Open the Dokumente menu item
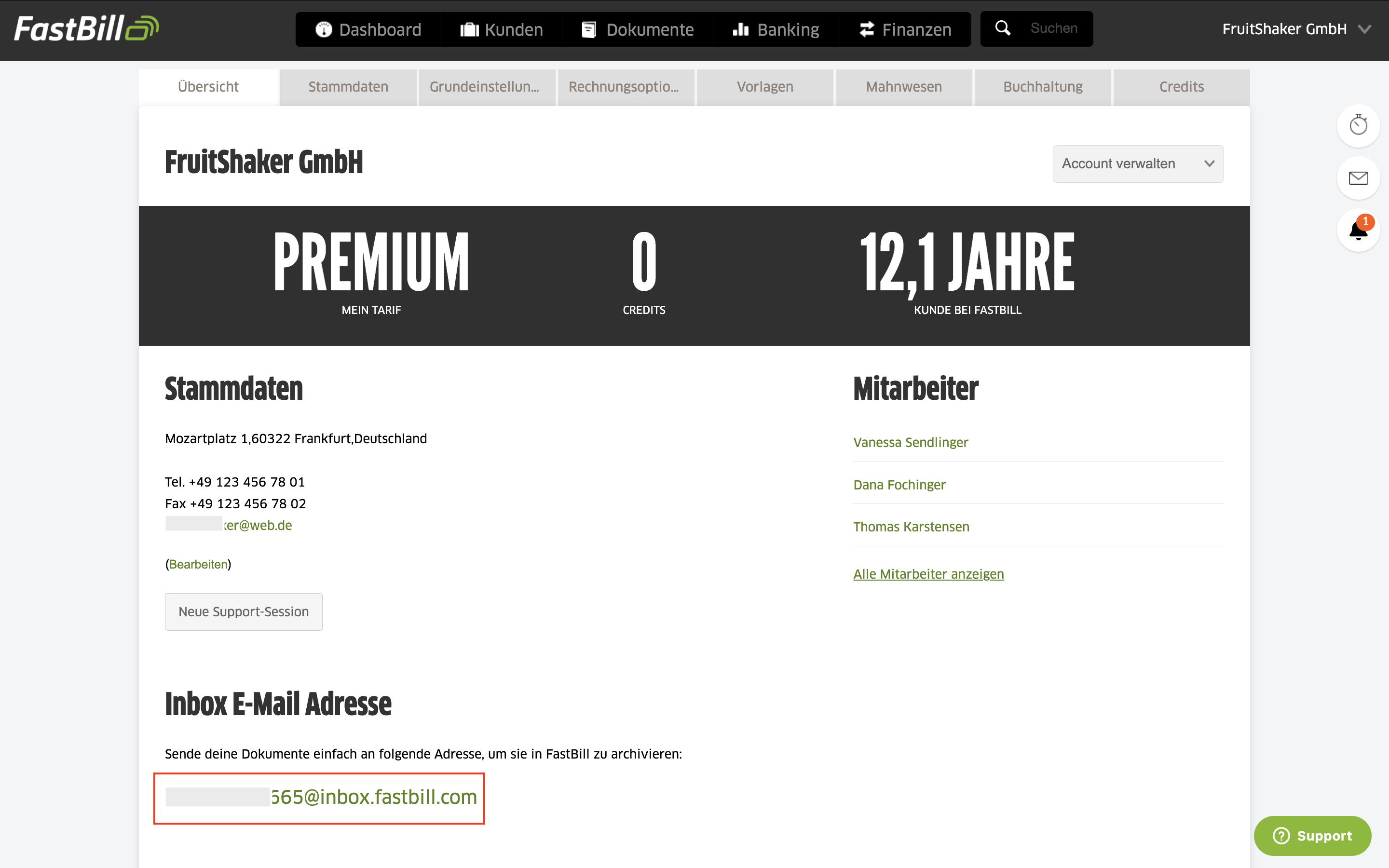 638,29
